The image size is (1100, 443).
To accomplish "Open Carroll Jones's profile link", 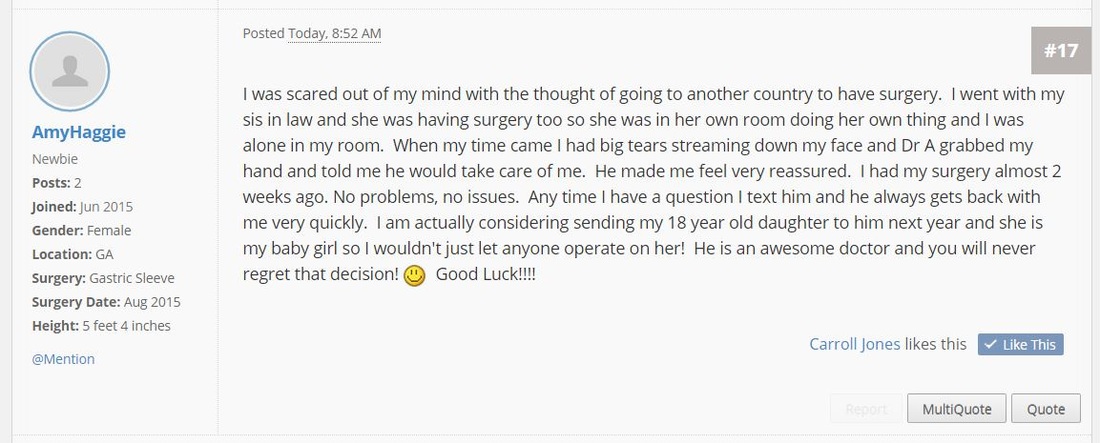I will tap(854, 344).
